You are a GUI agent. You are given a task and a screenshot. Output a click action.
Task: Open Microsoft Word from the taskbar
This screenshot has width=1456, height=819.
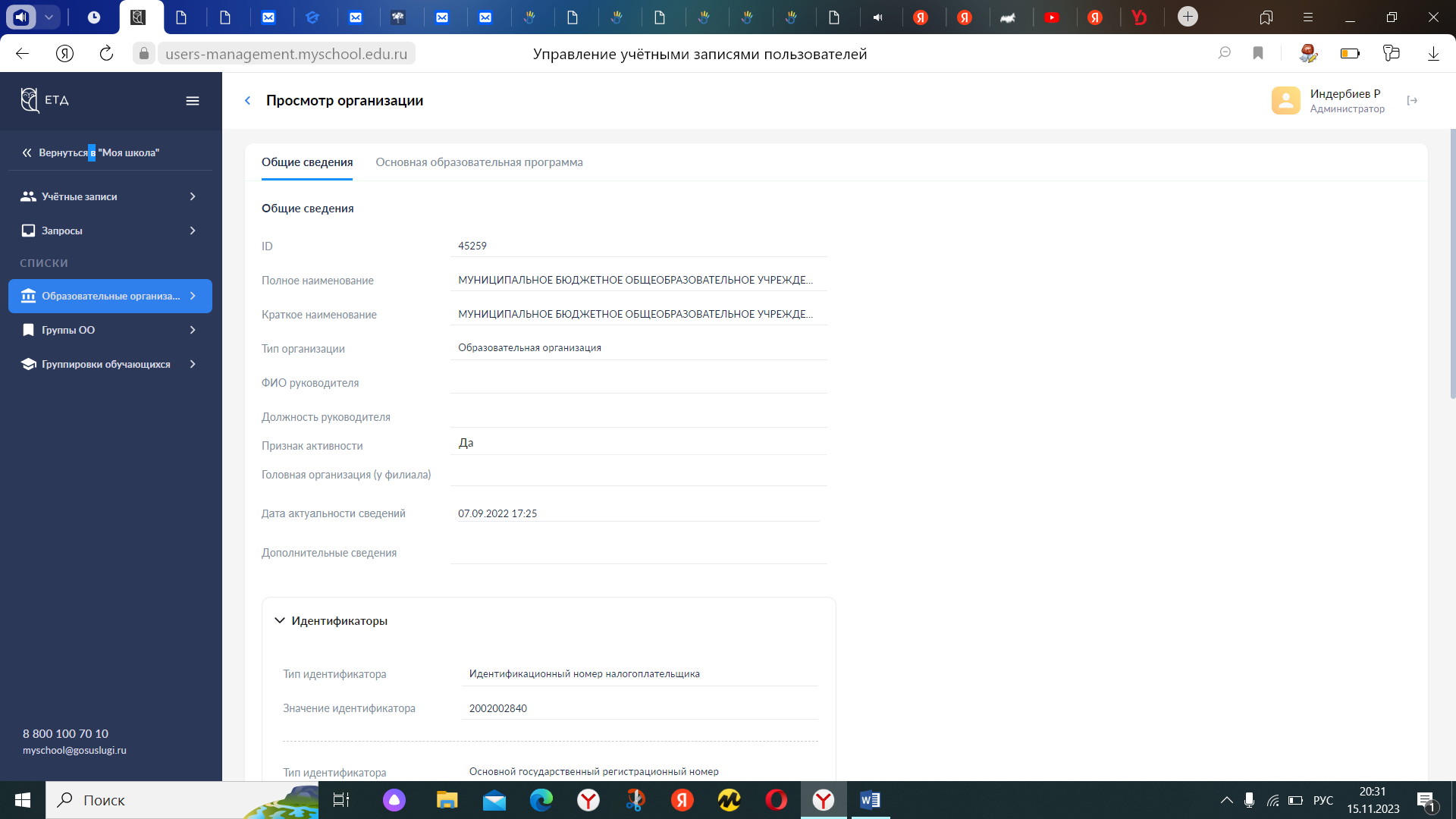click(870, 800)
